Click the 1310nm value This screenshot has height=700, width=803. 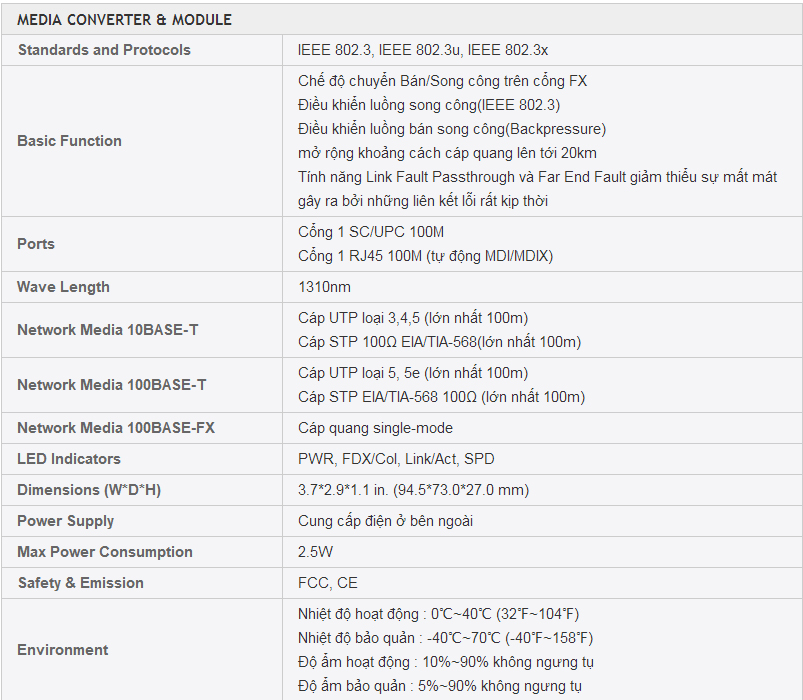[x=324, y=287]
